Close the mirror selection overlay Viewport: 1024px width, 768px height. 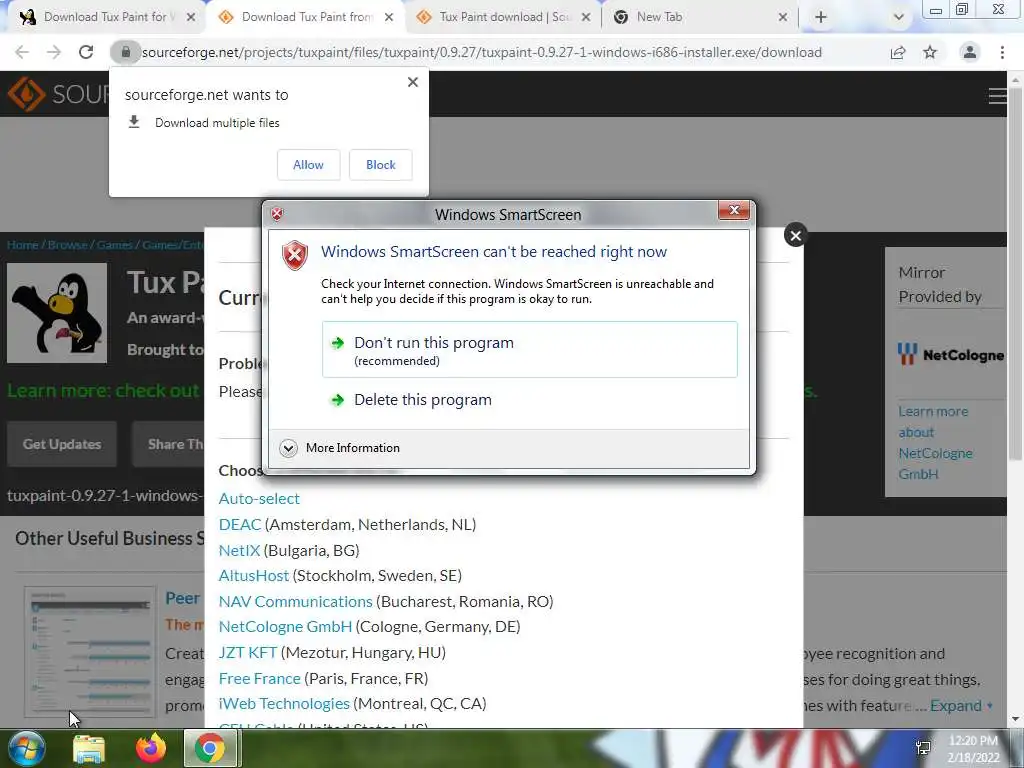pos(795,236)
